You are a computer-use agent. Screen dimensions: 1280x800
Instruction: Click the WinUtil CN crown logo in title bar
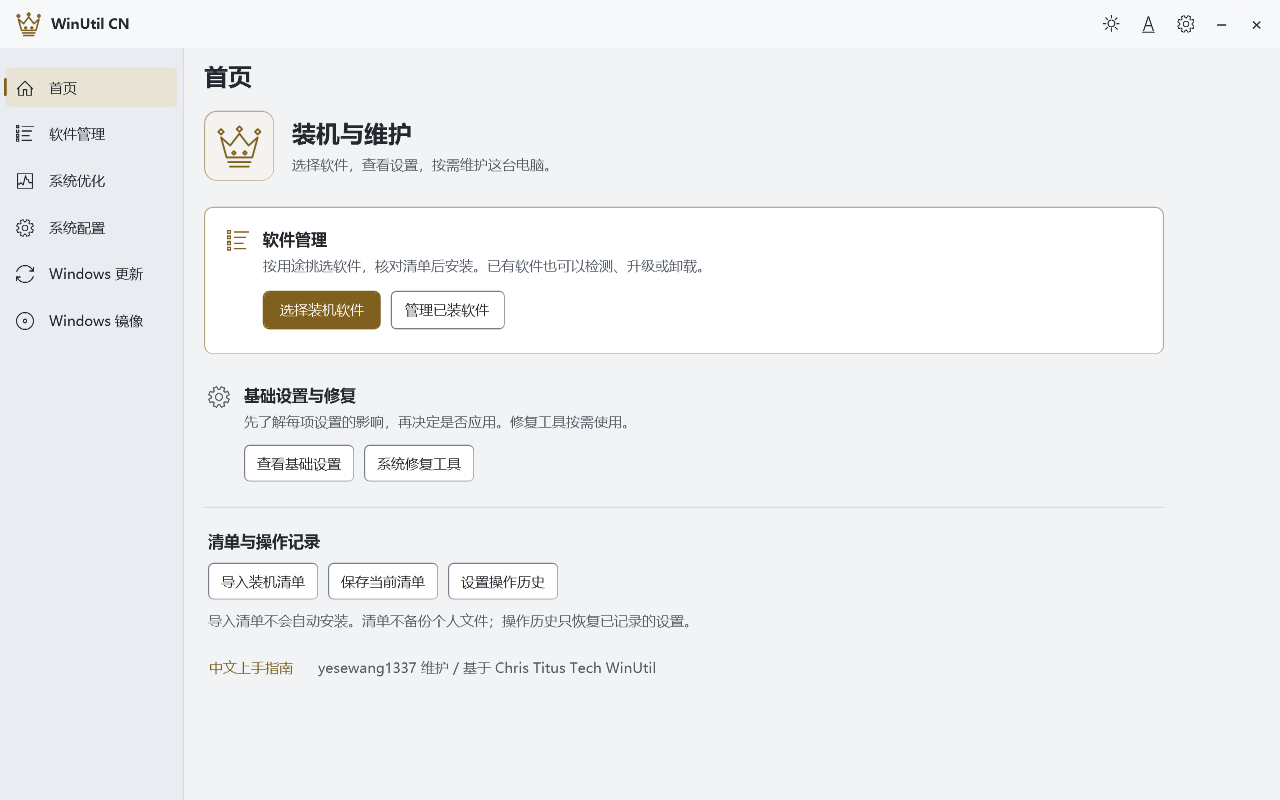coord(29,24)
